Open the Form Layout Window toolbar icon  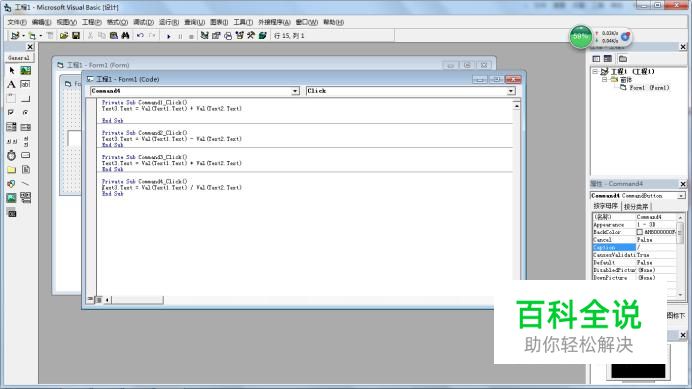click(228, 36)
